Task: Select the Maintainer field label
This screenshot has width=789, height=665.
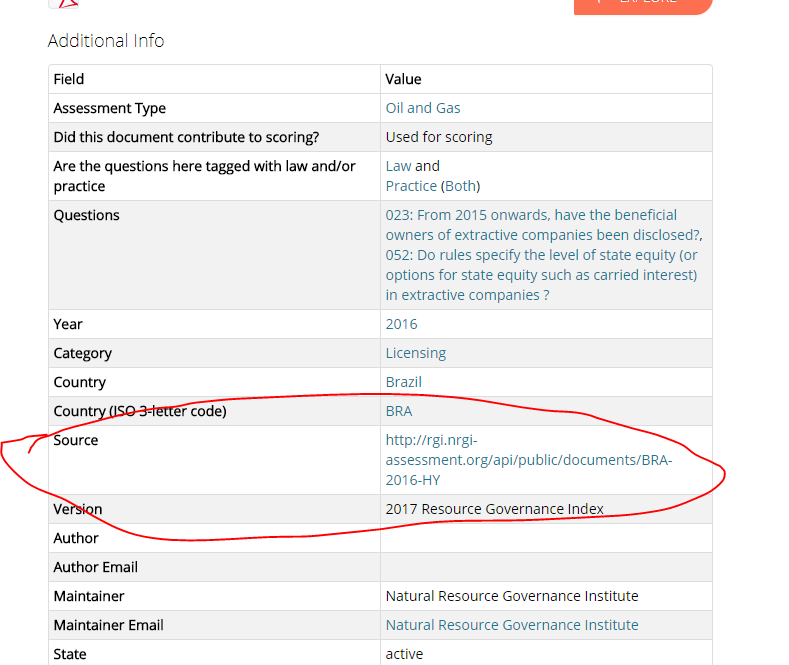Action: tap(89, 596)
